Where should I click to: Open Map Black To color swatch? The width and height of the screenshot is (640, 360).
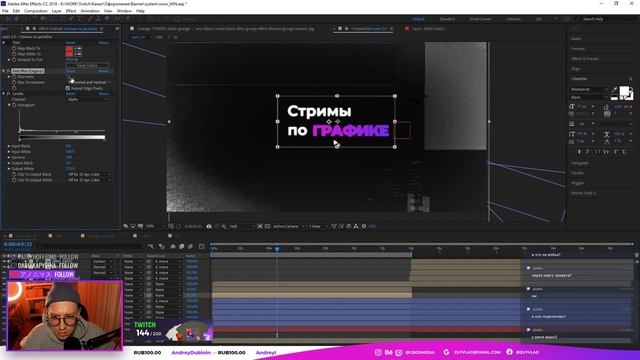[69, 49]
